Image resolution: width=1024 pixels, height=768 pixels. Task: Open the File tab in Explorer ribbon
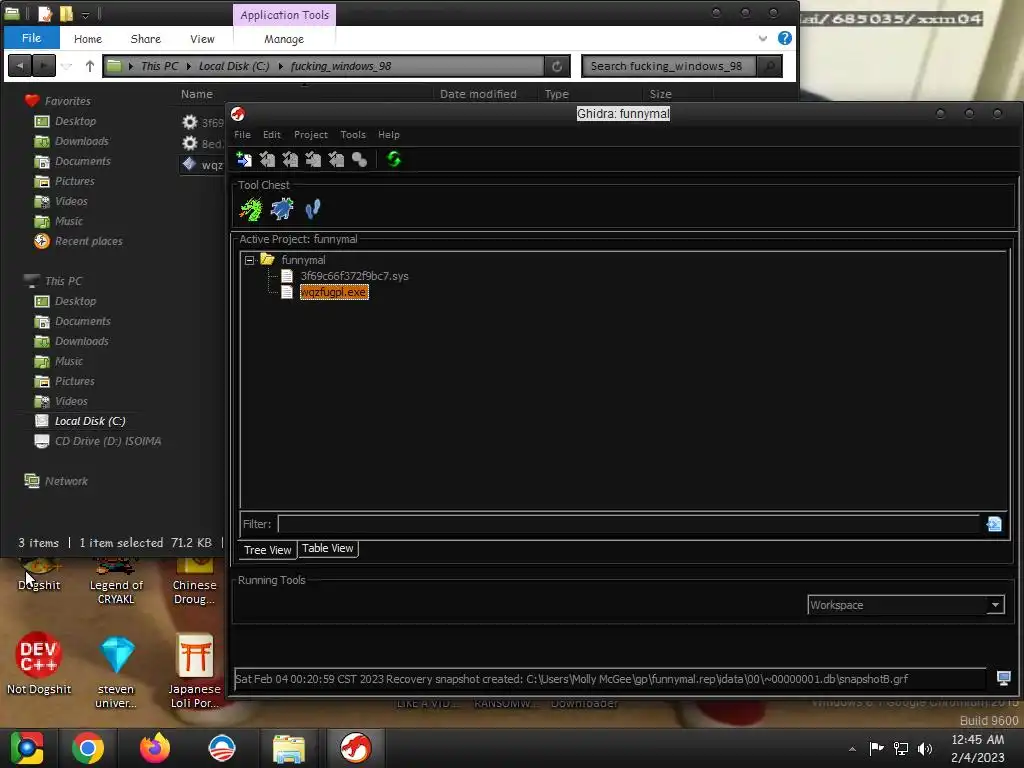click(x=31, y=38)
